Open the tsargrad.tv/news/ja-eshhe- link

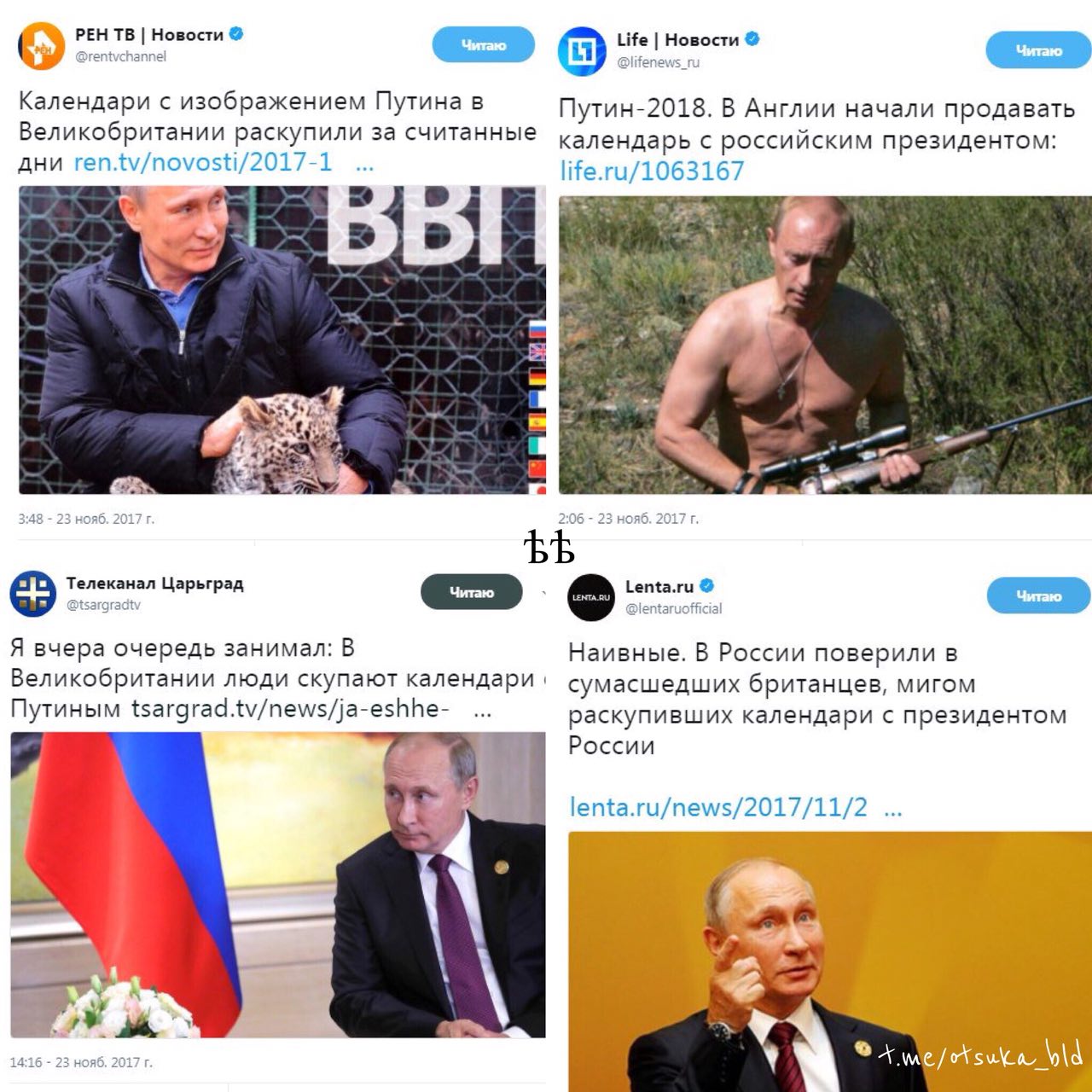[290, 709]
